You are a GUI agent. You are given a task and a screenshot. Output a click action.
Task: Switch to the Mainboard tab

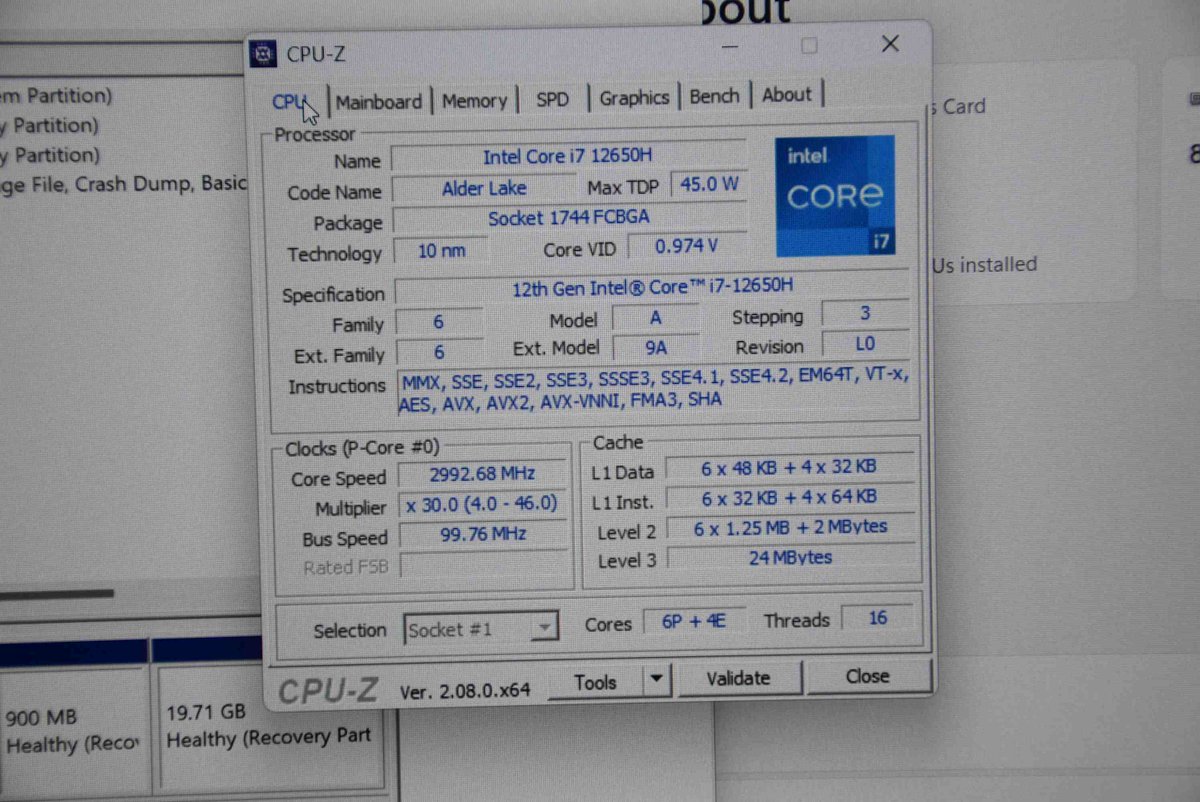point(378,101)
